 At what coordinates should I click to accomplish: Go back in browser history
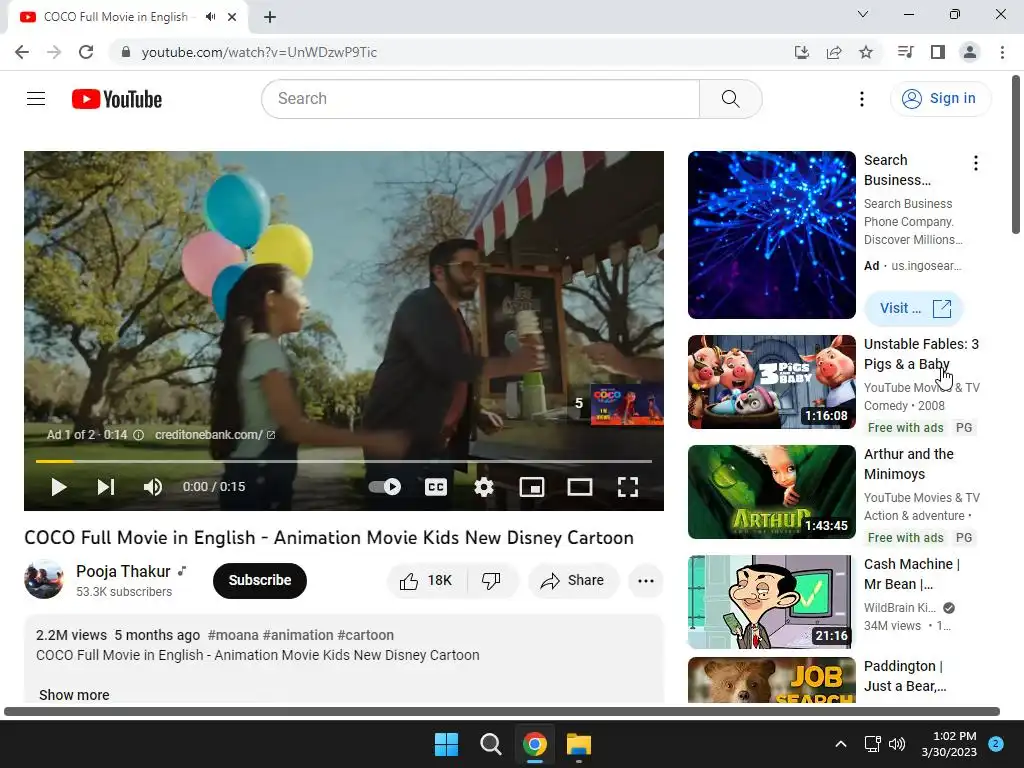(22, 52)
